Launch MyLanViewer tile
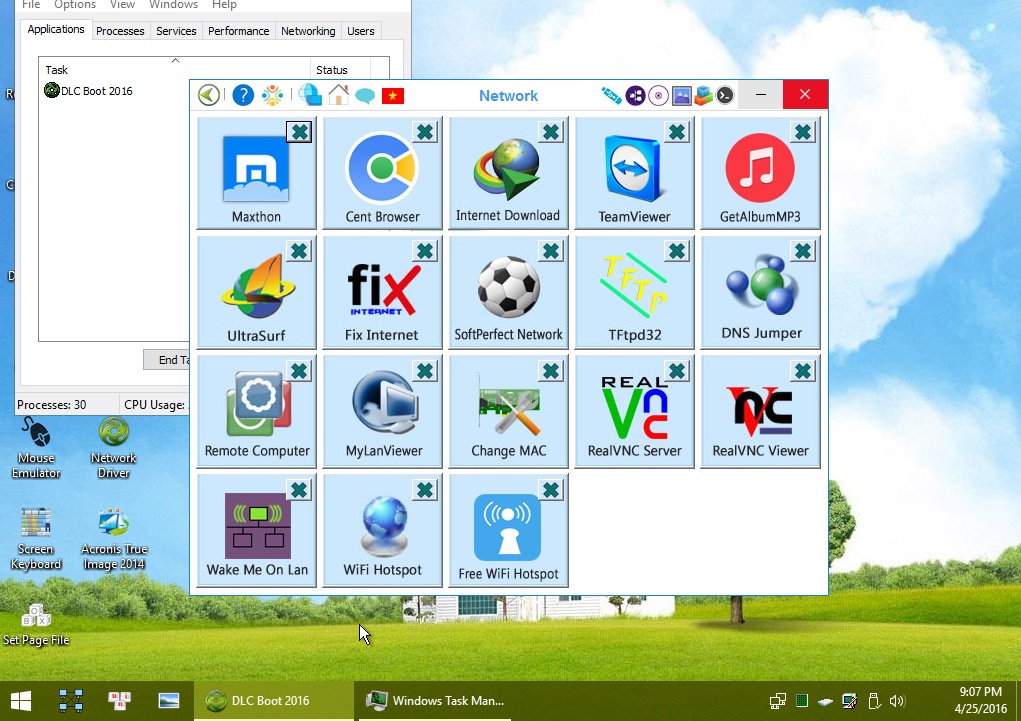 (x=382, y=412)
